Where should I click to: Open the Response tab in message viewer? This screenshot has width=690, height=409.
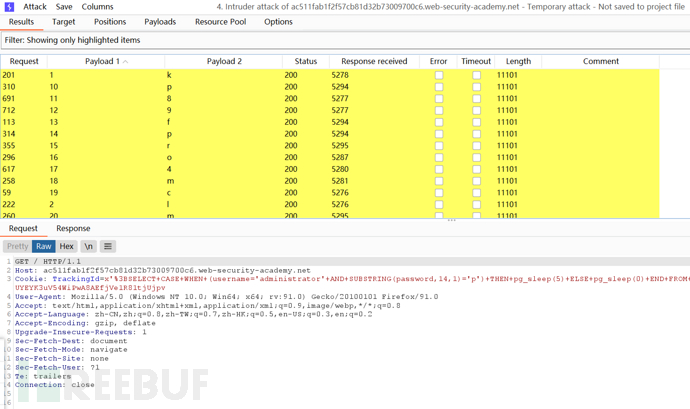[x=73, y=228]
